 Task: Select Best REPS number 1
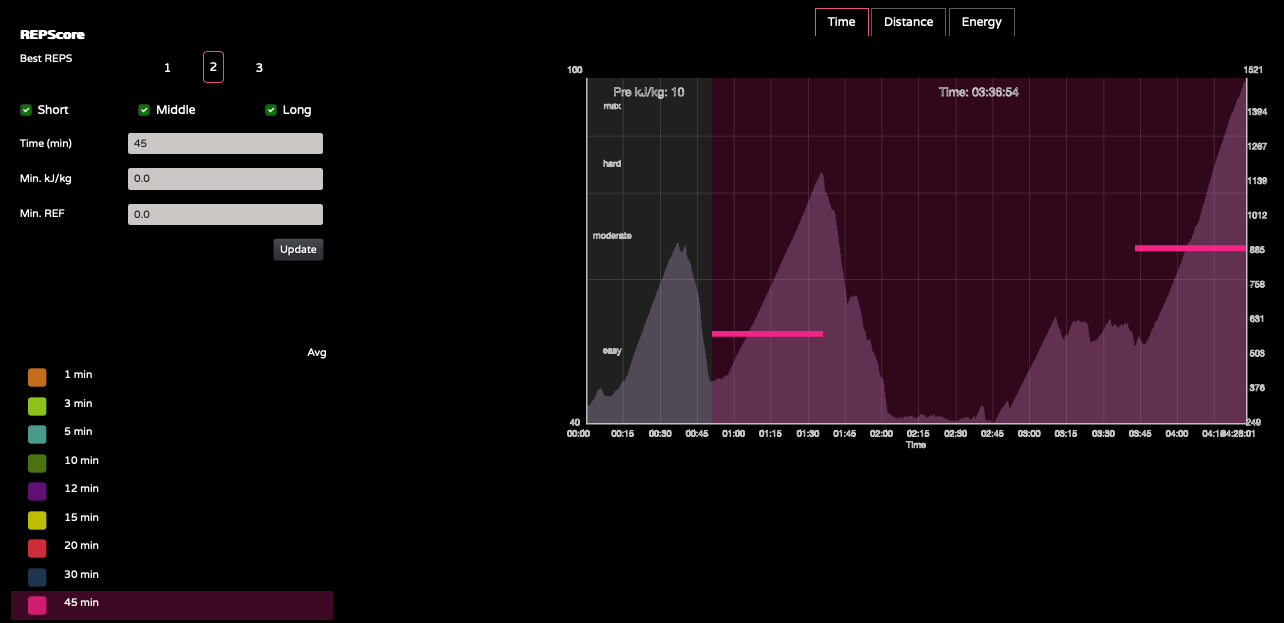tap(167, 68)
